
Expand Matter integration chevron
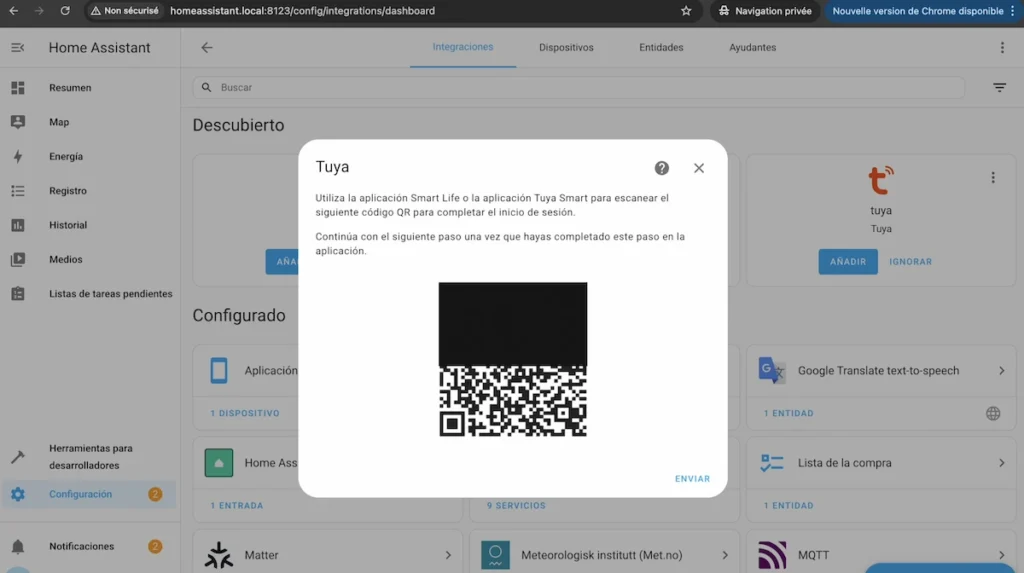coord(448,555)
